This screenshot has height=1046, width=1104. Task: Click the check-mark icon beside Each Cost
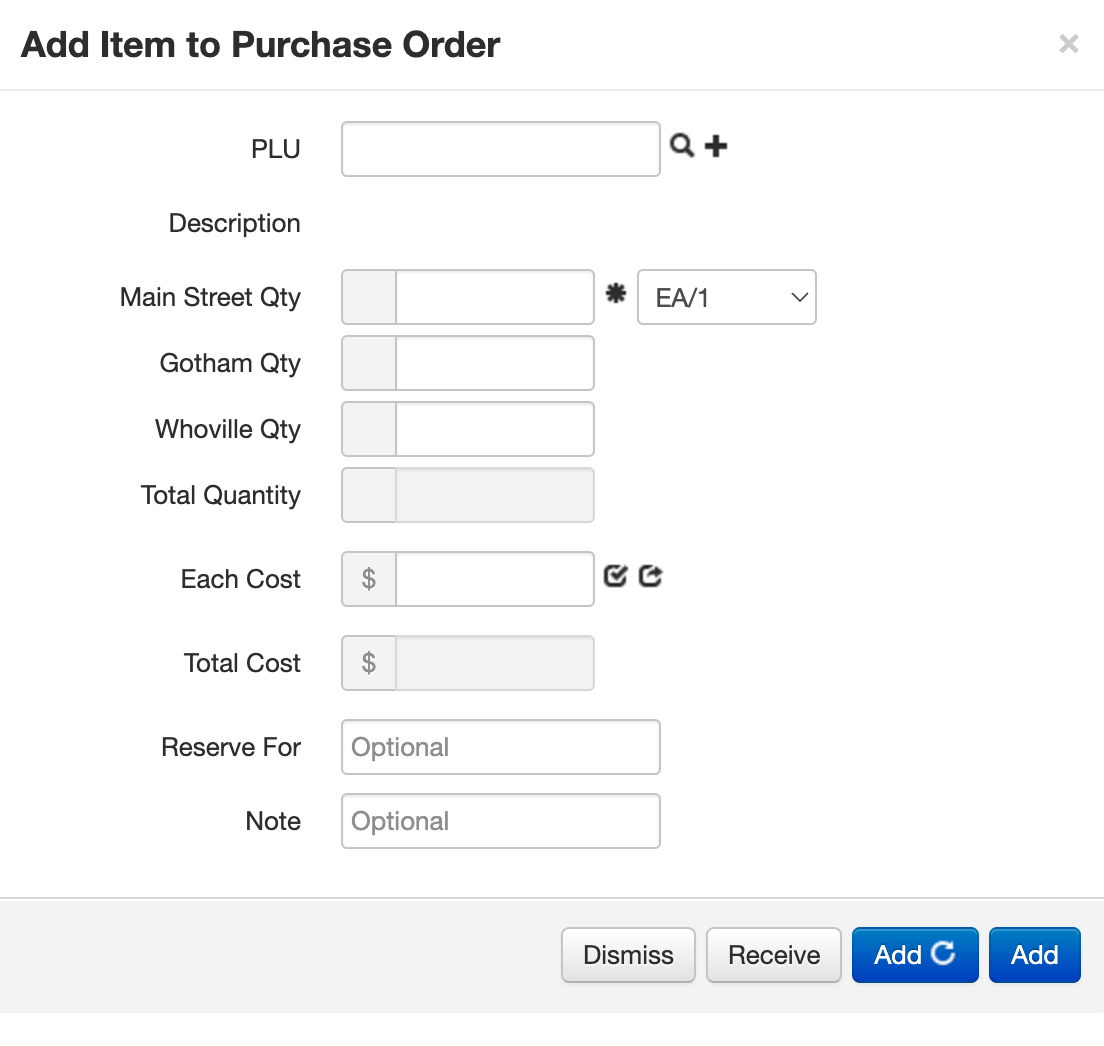615,576
